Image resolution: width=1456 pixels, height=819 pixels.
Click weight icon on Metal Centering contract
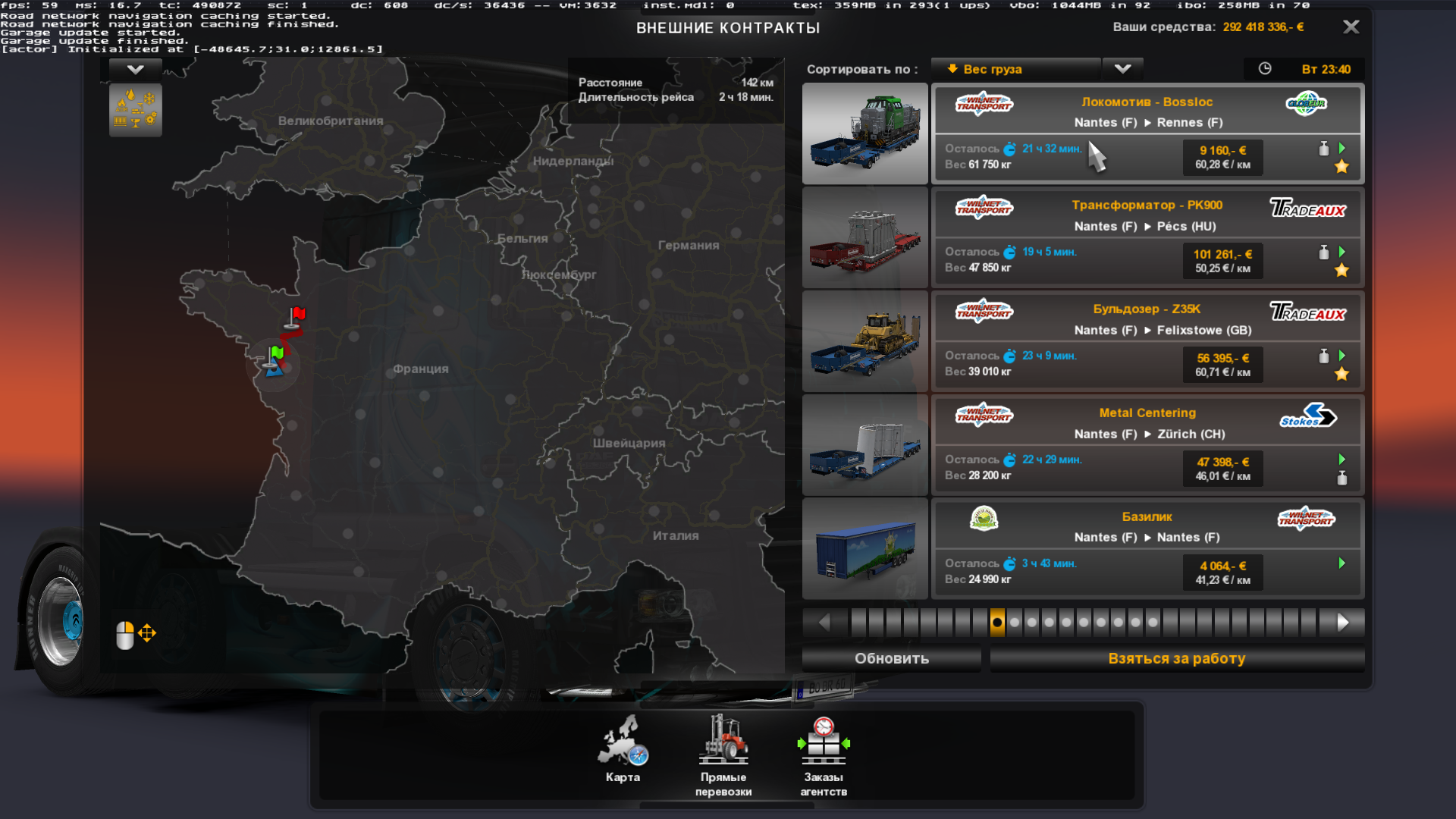click(1342, 478)
